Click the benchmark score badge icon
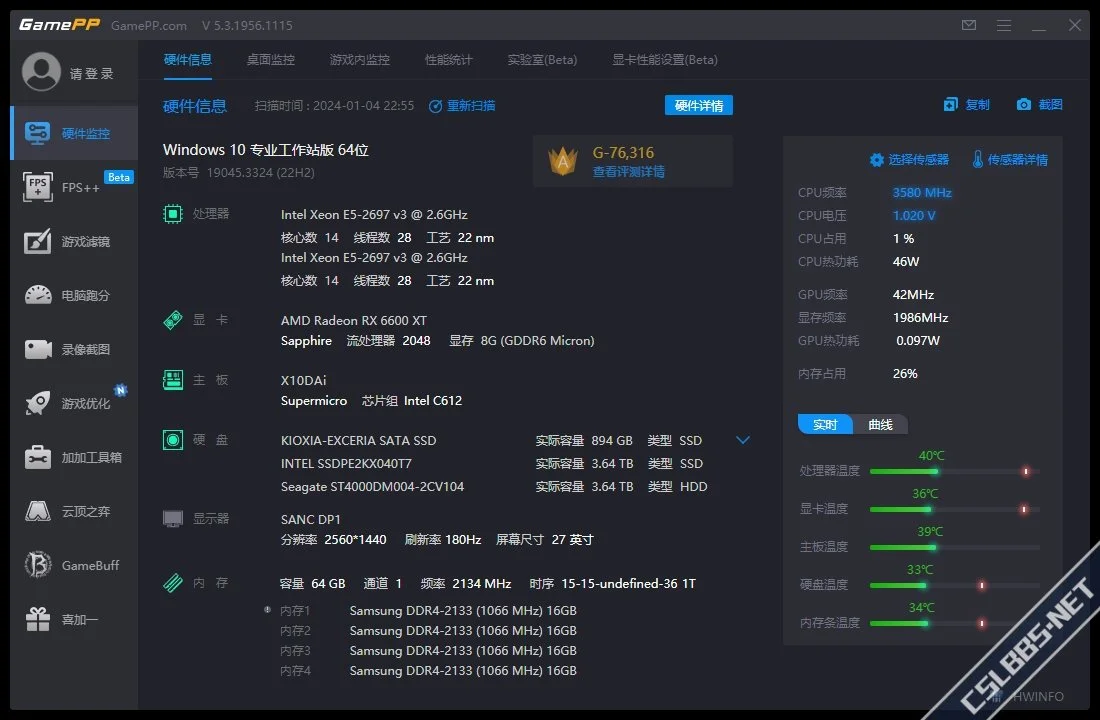This screenshot has width=1100, height=720. 563,161
